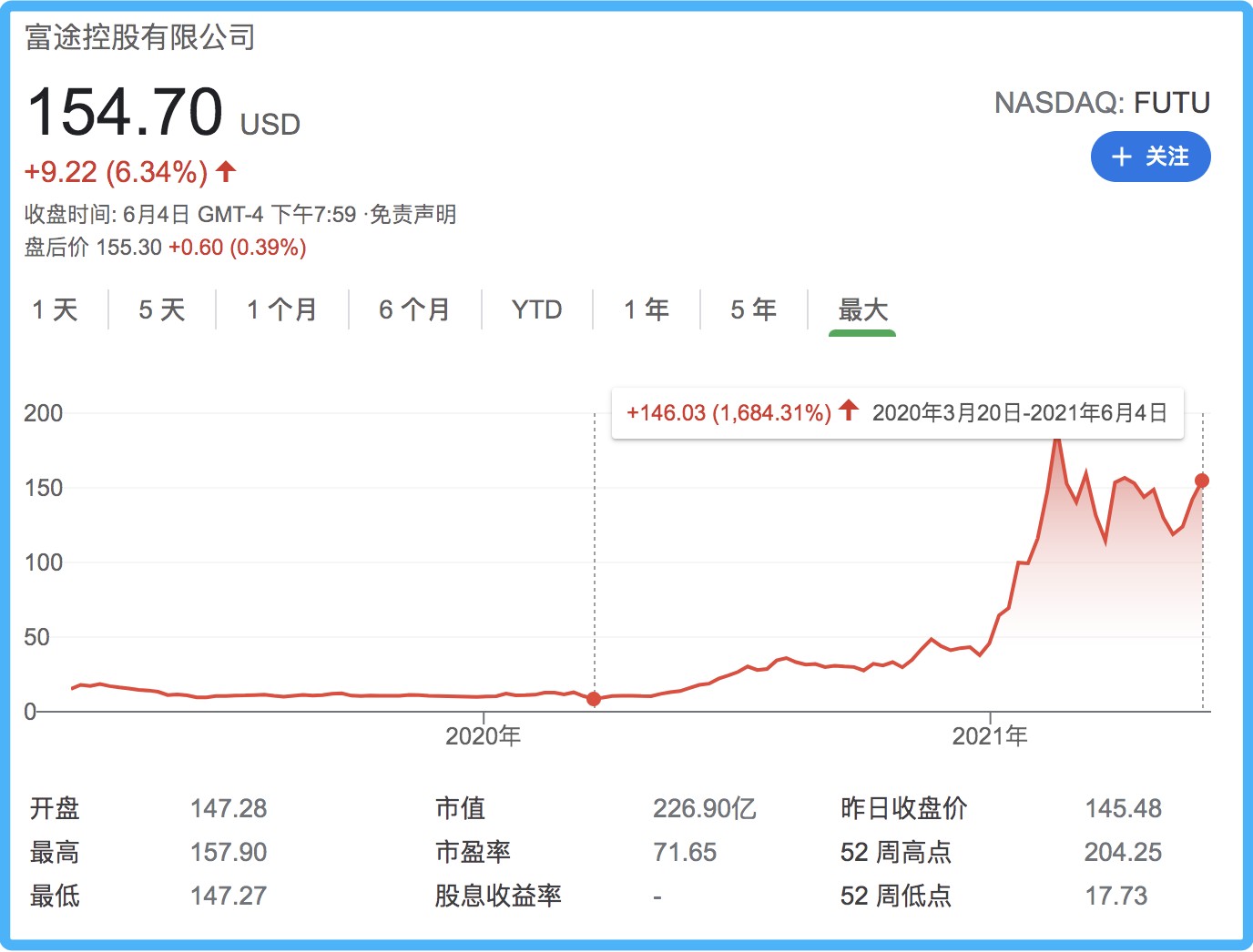Select the YTD tab
Screen dimensions: 1253x952
point(536,309)
